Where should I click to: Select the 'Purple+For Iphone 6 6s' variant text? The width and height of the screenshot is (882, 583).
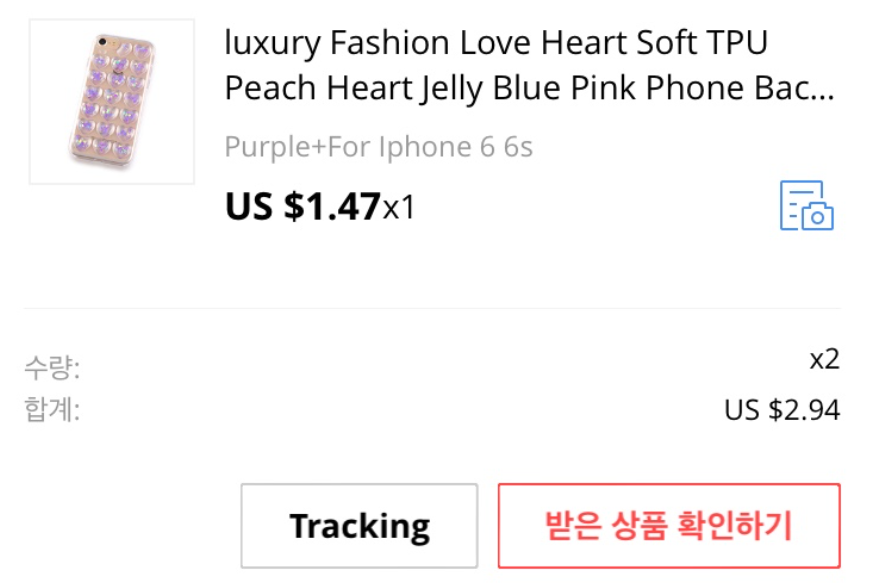point(378,147)
